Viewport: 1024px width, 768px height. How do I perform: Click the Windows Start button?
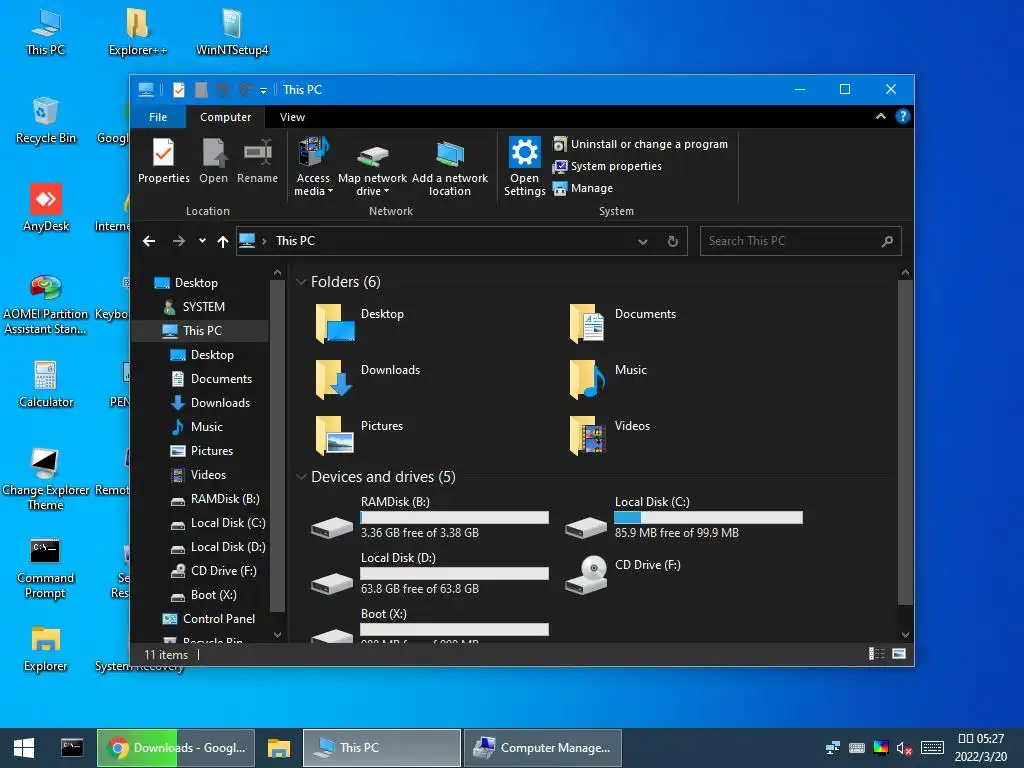coord(24,748)
